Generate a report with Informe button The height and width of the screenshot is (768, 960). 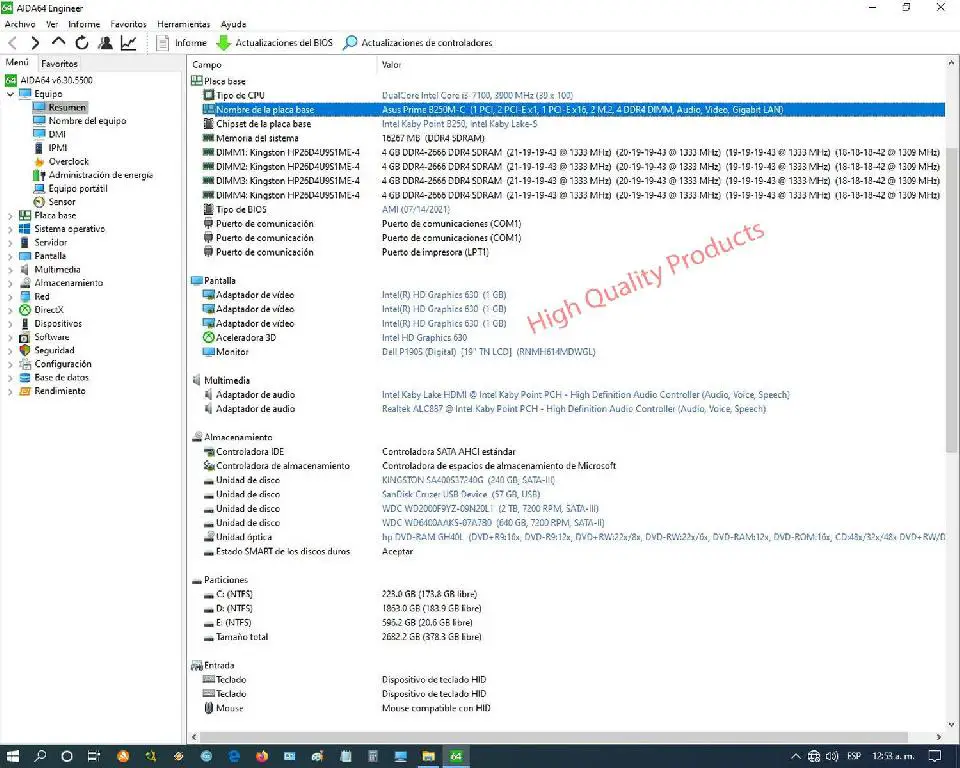[x=181, y=43]
